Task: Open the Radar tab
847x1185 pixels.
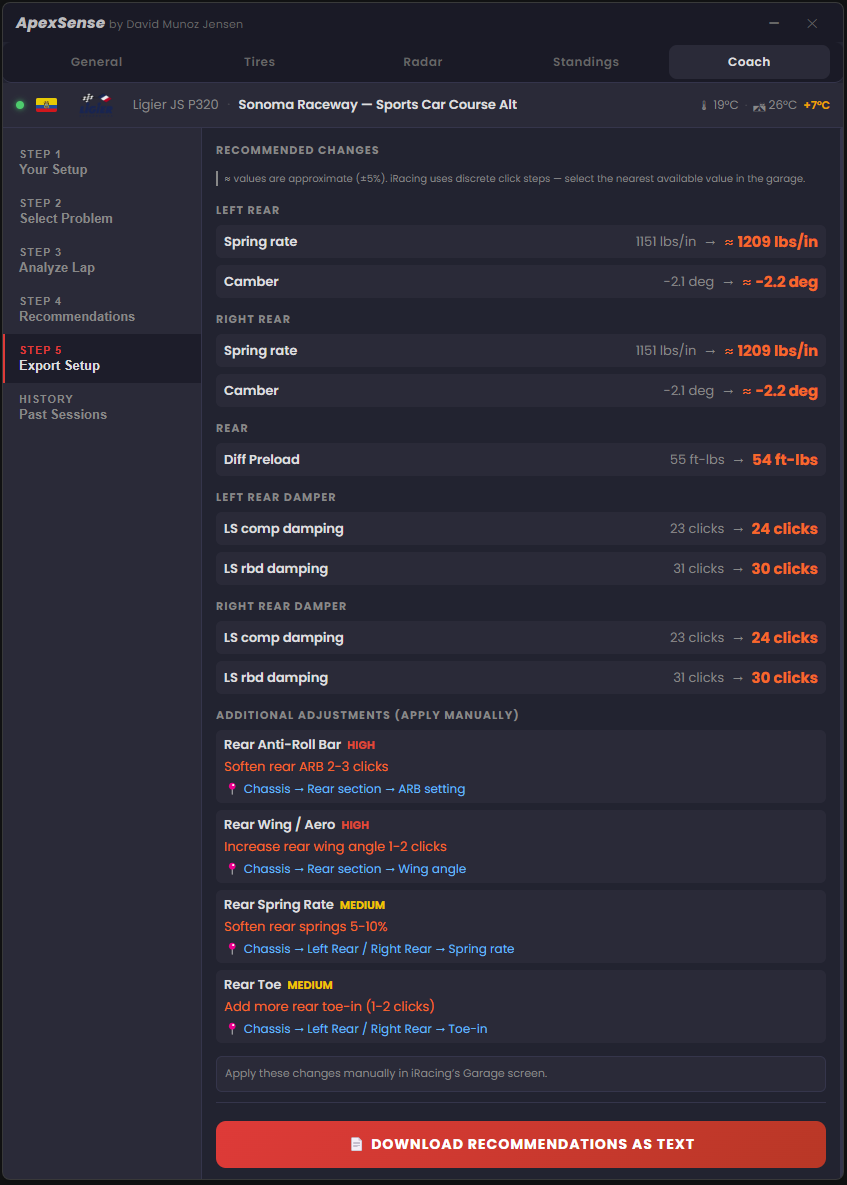Action: [x=422, y=61]
